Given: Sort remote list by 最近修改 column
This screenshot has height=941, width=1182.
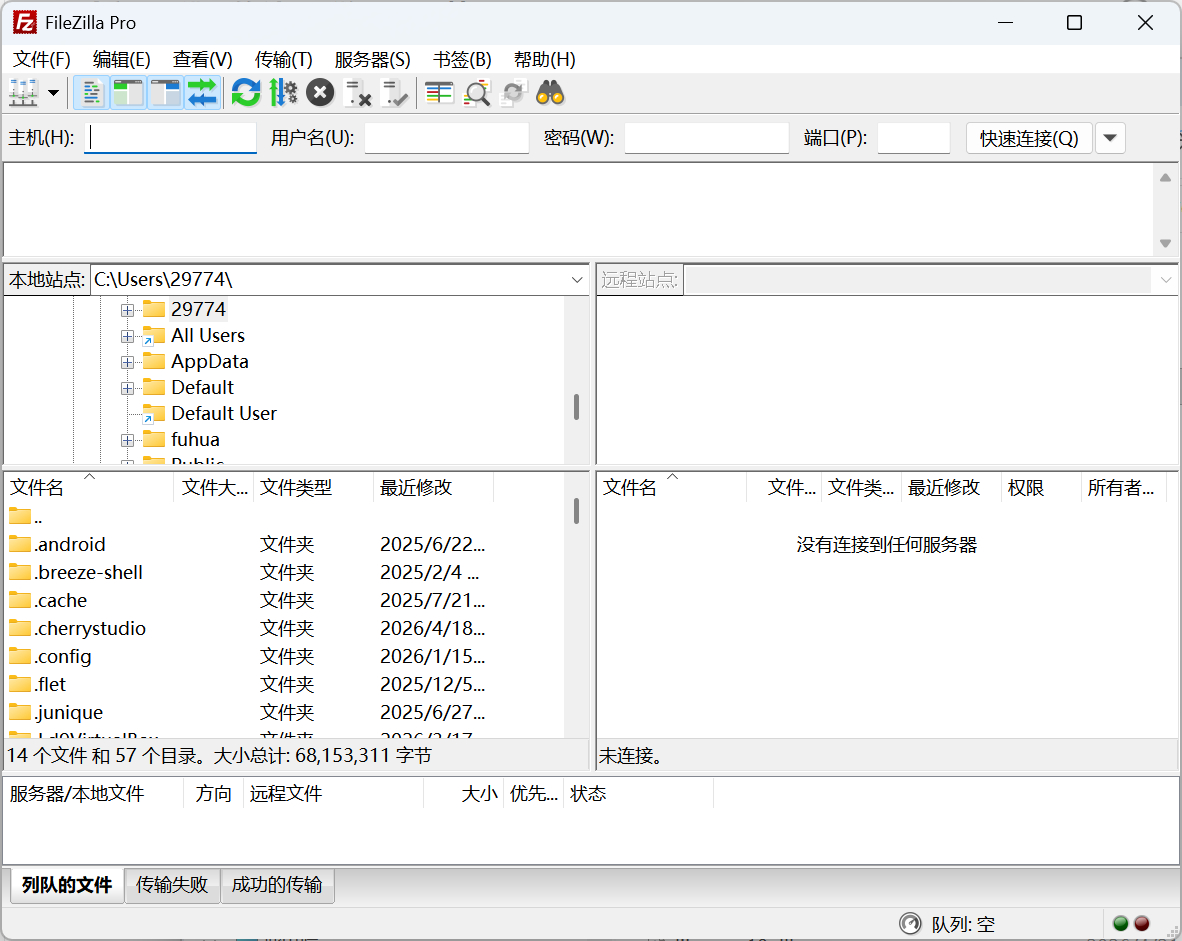Looking at the screenshot, I should tap(951, 487).
